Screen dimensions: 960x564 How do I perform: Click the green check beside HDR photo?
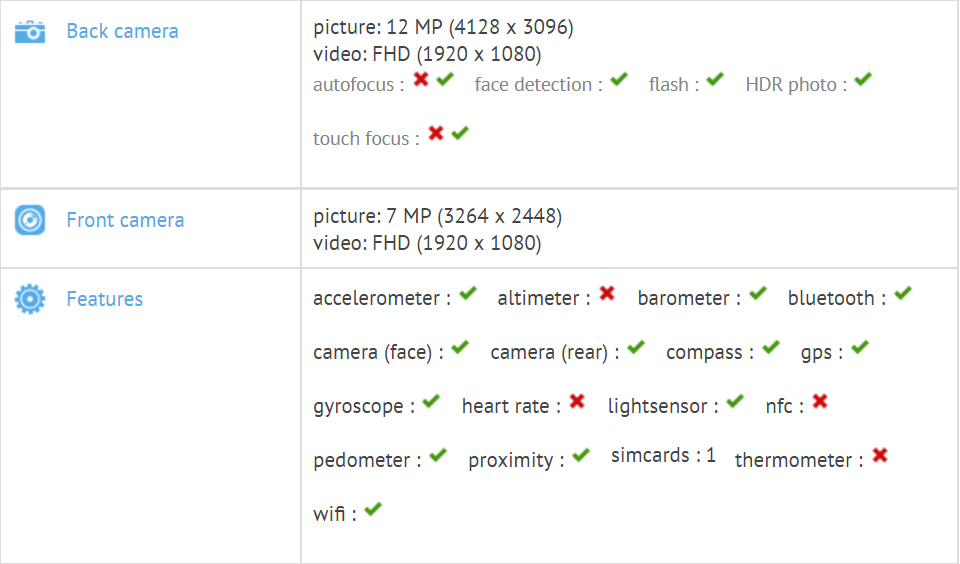[x=863, y=80]
